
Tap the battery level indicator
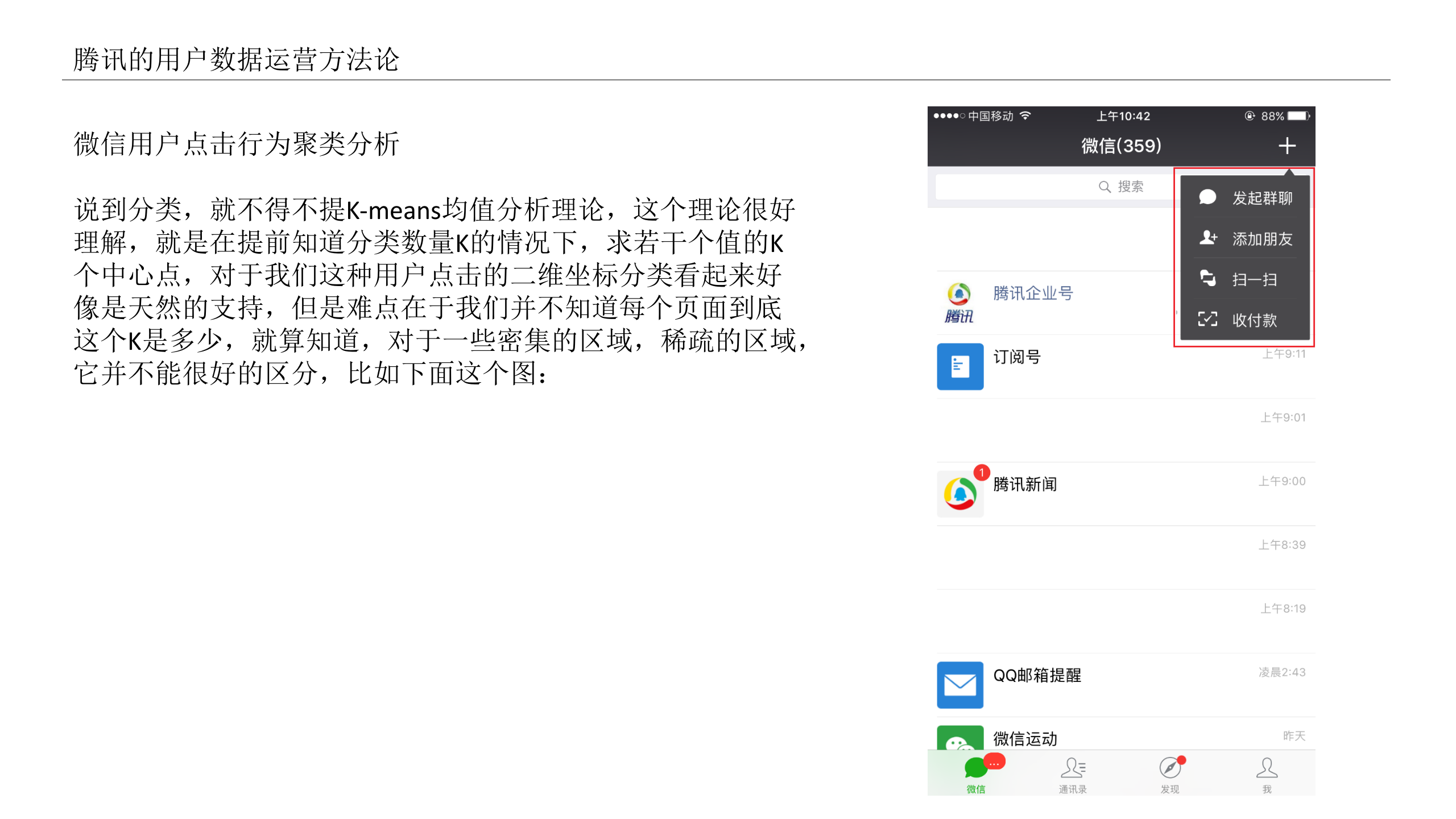[x=1295, y=116]
